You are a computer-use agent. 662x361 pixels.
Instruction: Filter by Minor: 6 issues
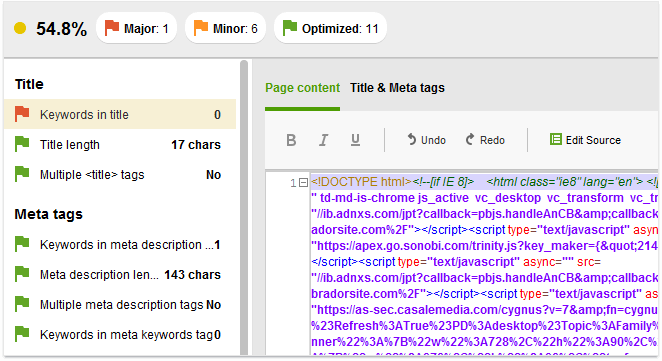[x=225, y=28]
